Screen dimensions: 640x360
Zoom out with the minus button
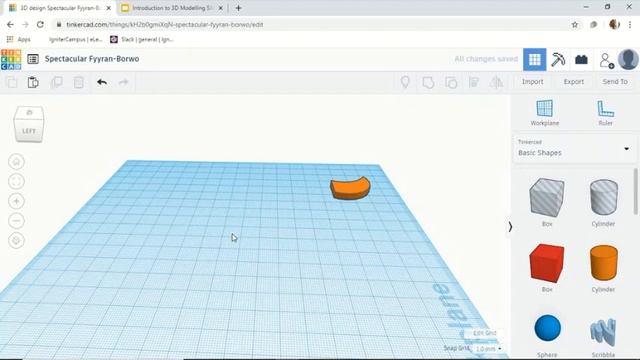(x=16, y=221)
